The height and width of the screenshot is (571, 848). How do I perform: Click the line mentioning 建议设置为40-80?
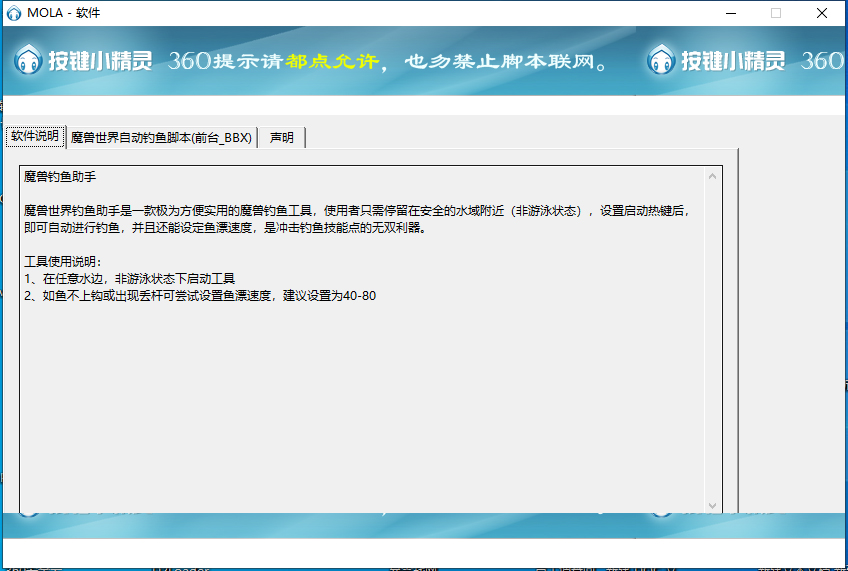coord(200,296)
